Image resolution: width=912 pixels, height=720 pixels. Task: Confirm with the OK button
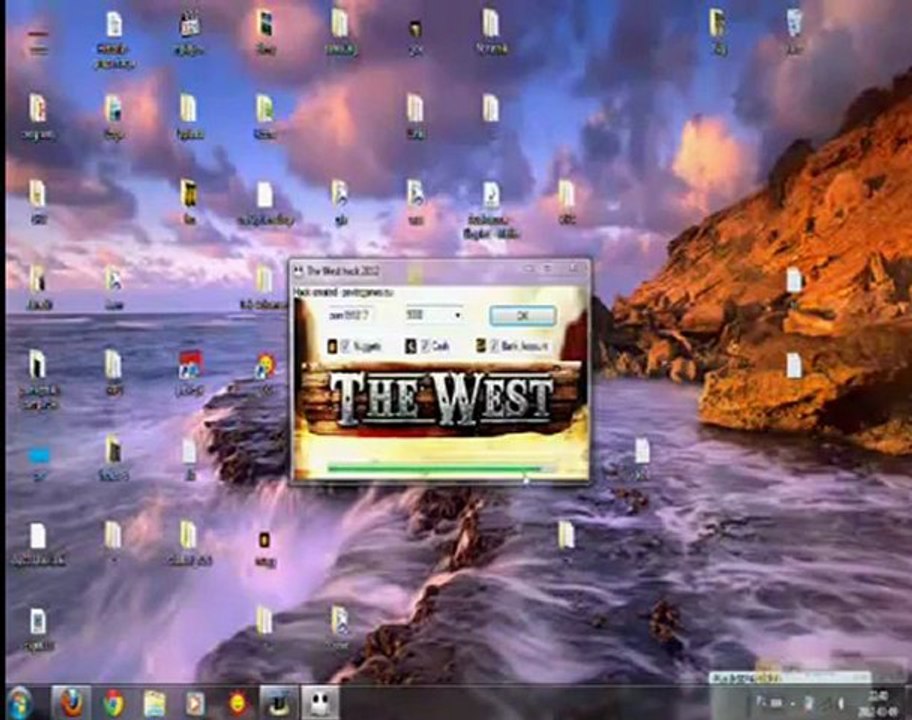(522, 316)
